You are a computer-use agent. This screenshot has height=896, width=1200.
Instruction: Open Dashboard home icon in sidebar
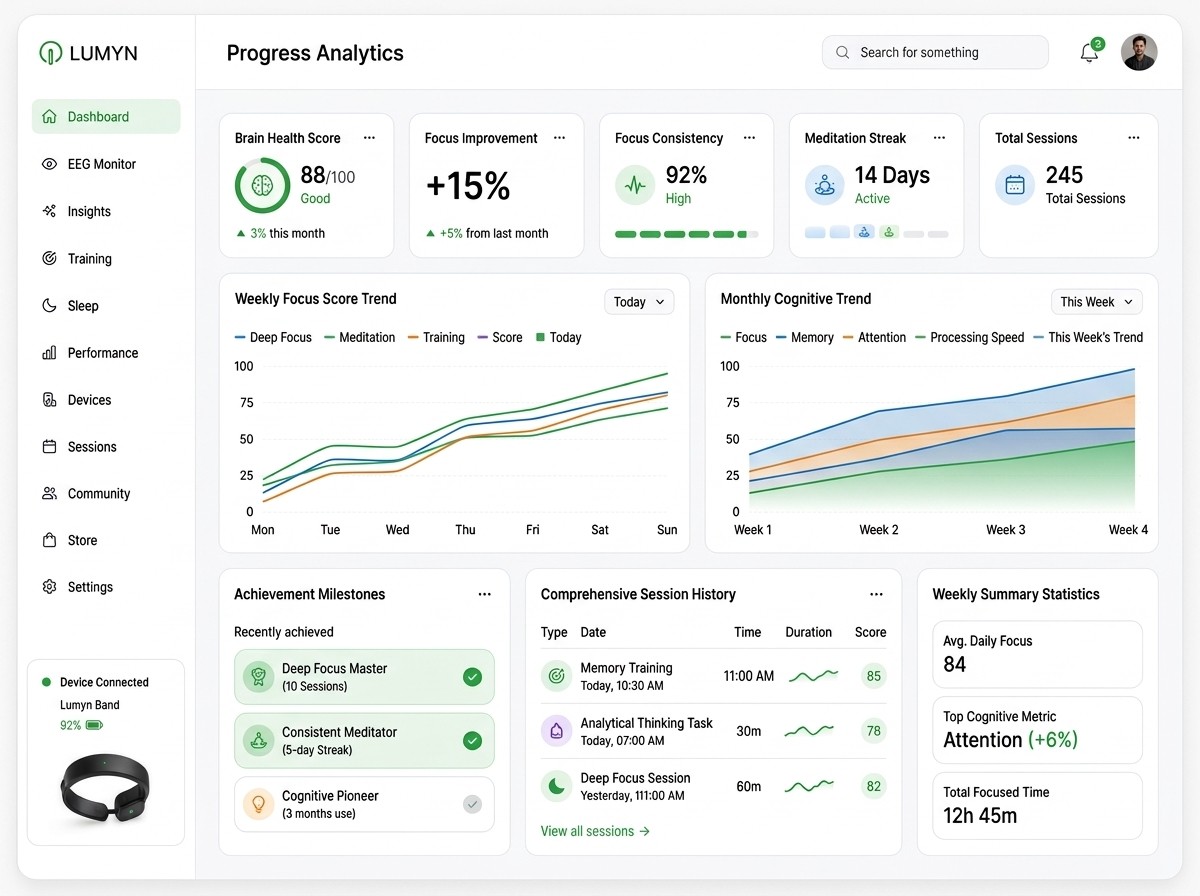point(49,117)
